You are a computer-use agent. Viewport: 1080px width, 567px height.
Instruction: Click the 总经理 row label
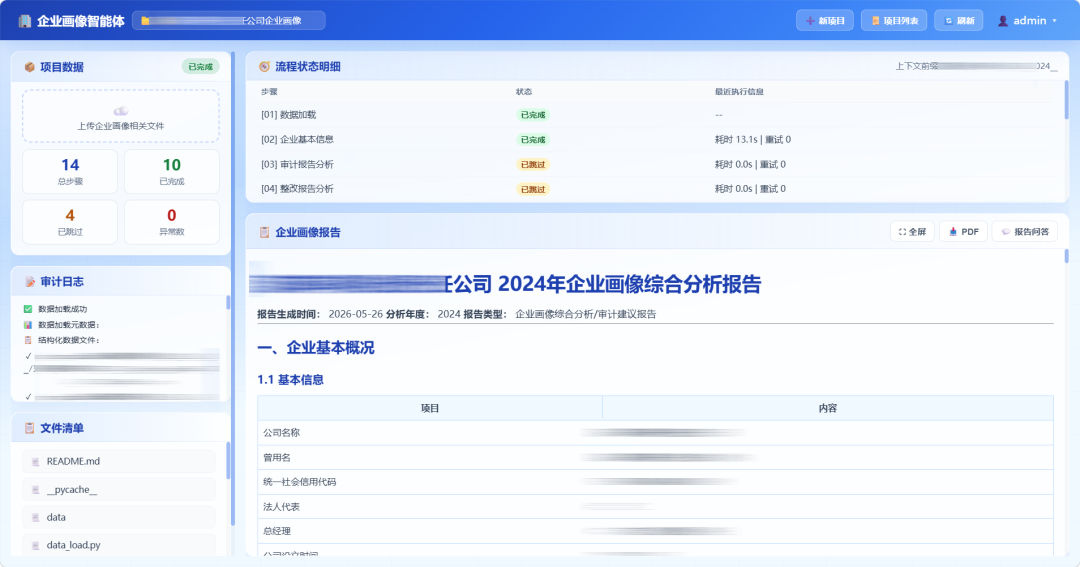click(277, 531)
